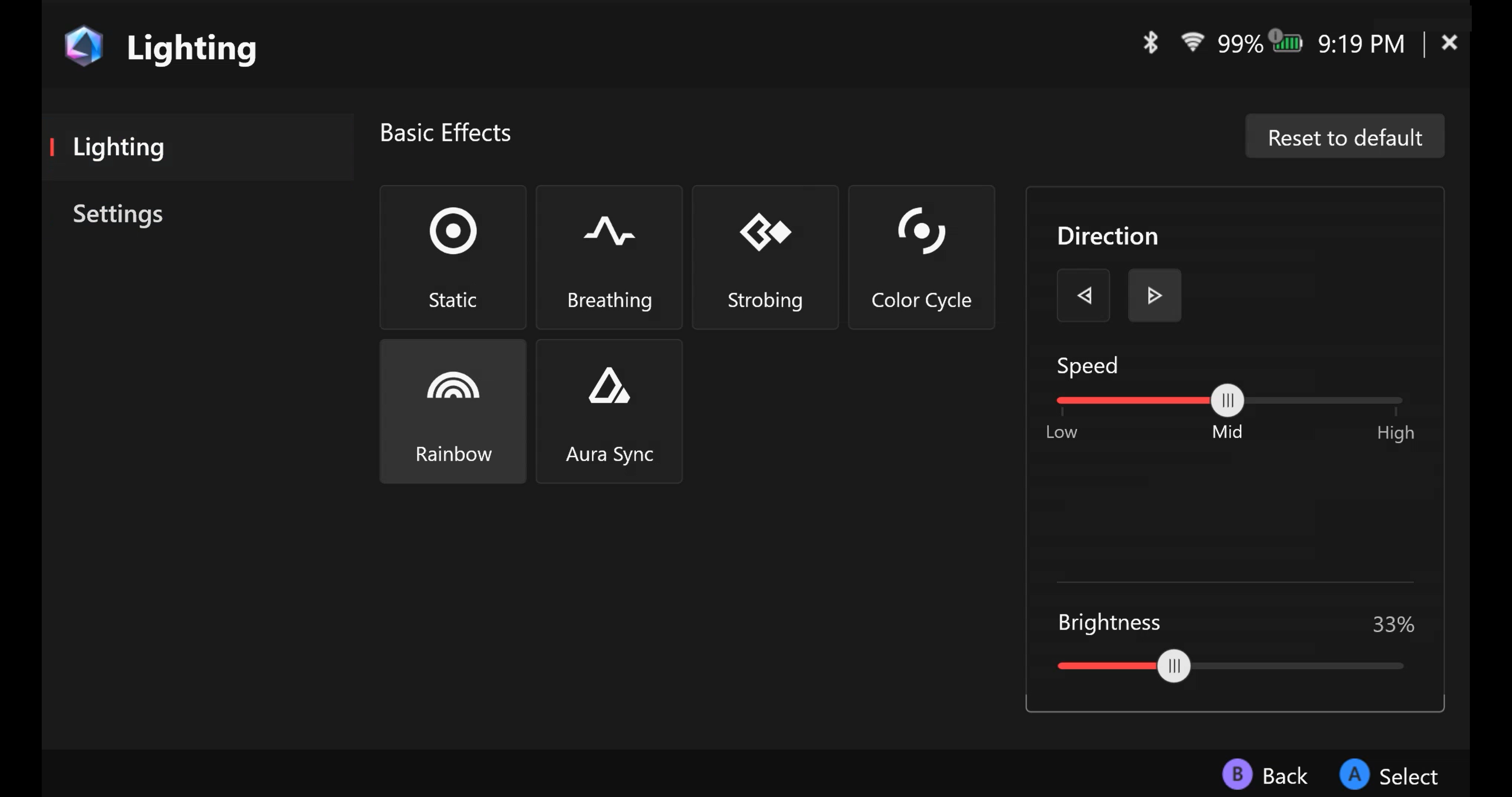Viewport: 1512px width, 797px height.
Task: Switch to the Settings sidebar tab
Action: point(117,214)
